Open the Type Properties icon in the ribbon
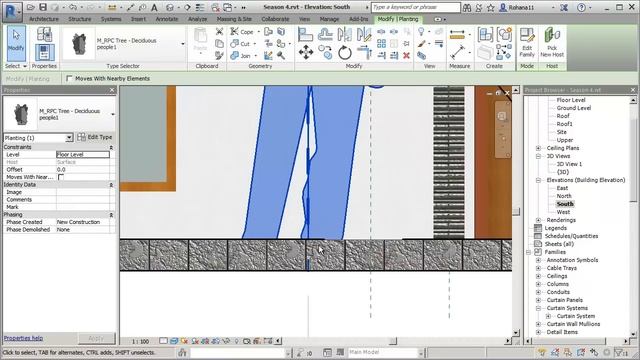The width and height of the screenshot is (640, 360). click(x=44, y=34)
